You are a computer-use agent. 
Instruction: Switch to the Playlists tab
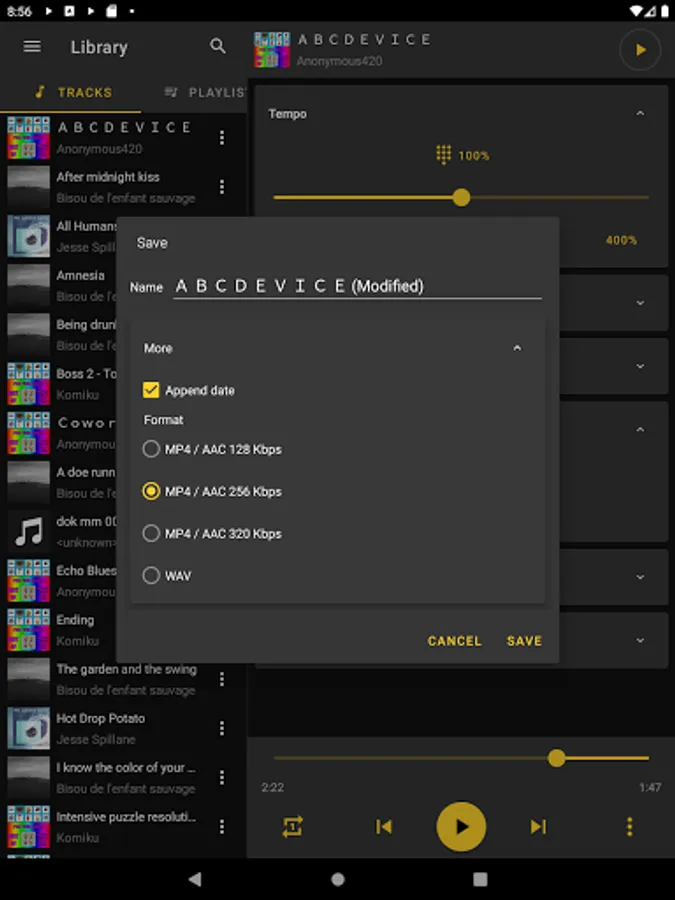tap(205, 92)
